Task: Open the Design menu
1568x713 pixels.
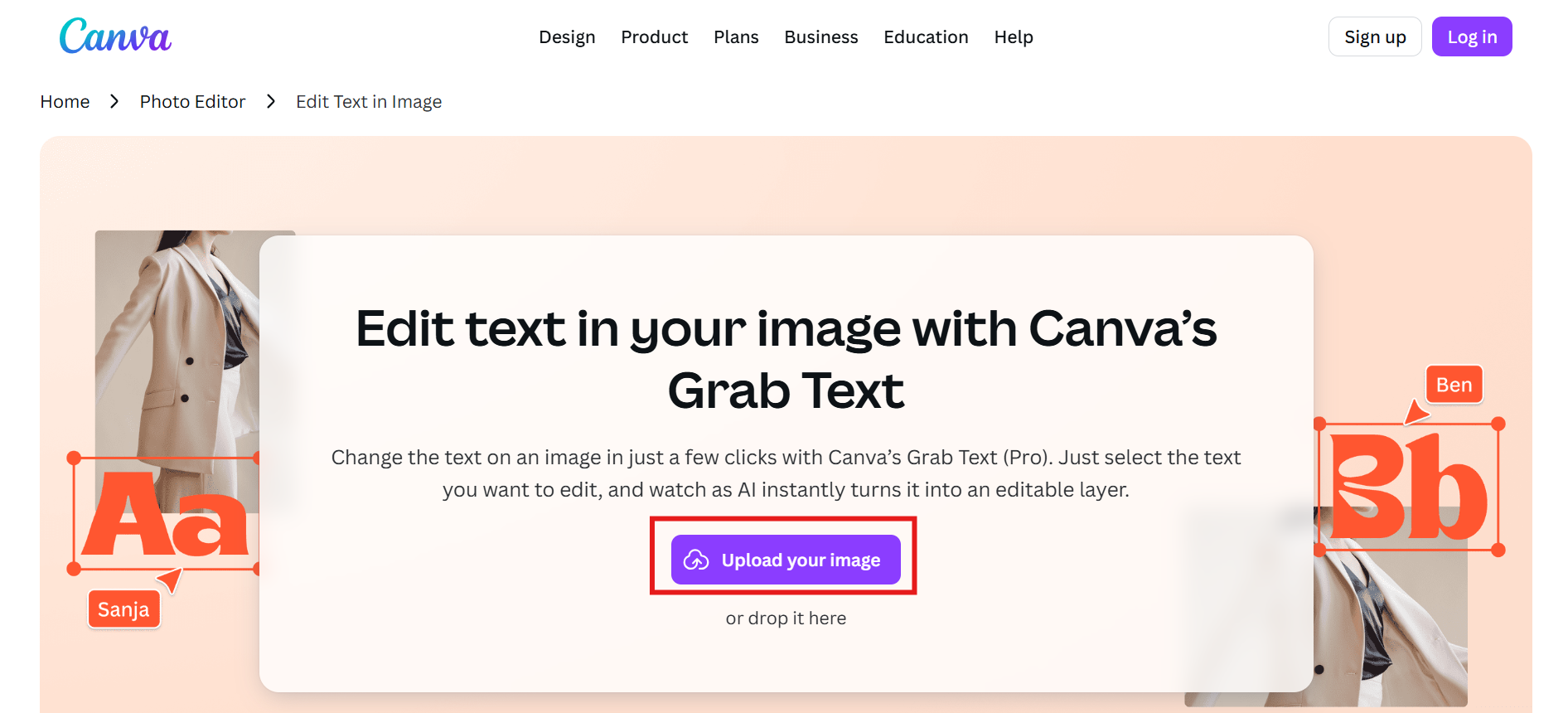Action: [567, 36]
